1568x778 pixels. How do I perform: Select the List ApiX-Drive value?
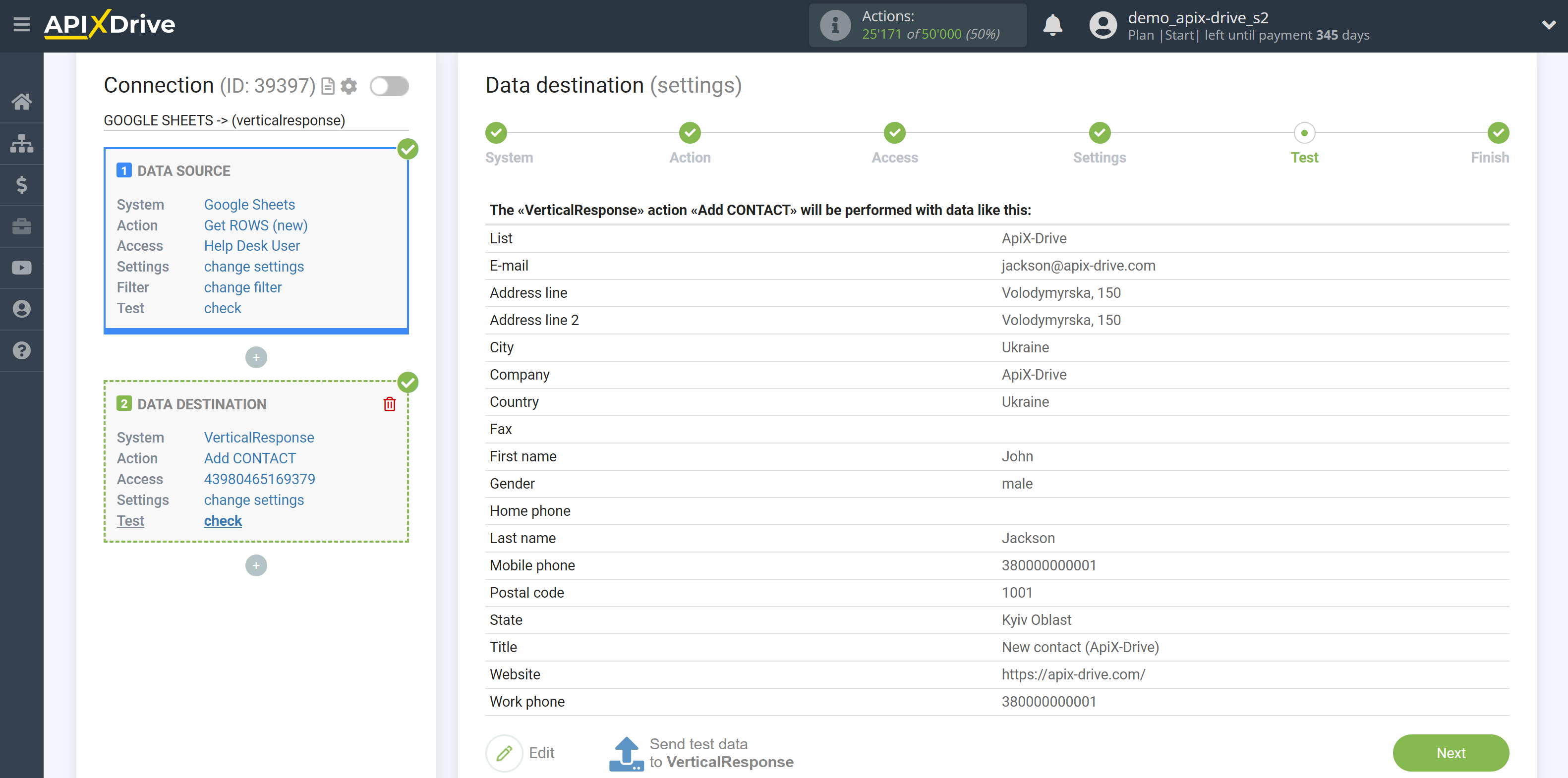(x=1034, y=238)
